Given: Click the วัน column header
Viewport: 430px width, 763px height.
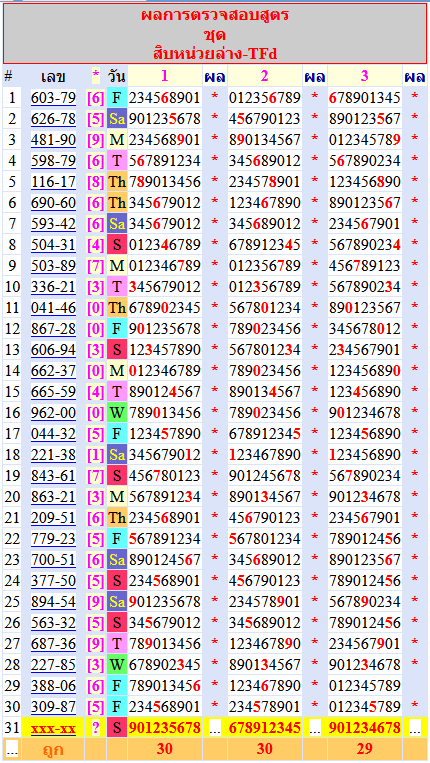Looking at the screenshot, I should pyautogui.click(x=117, y=76).
